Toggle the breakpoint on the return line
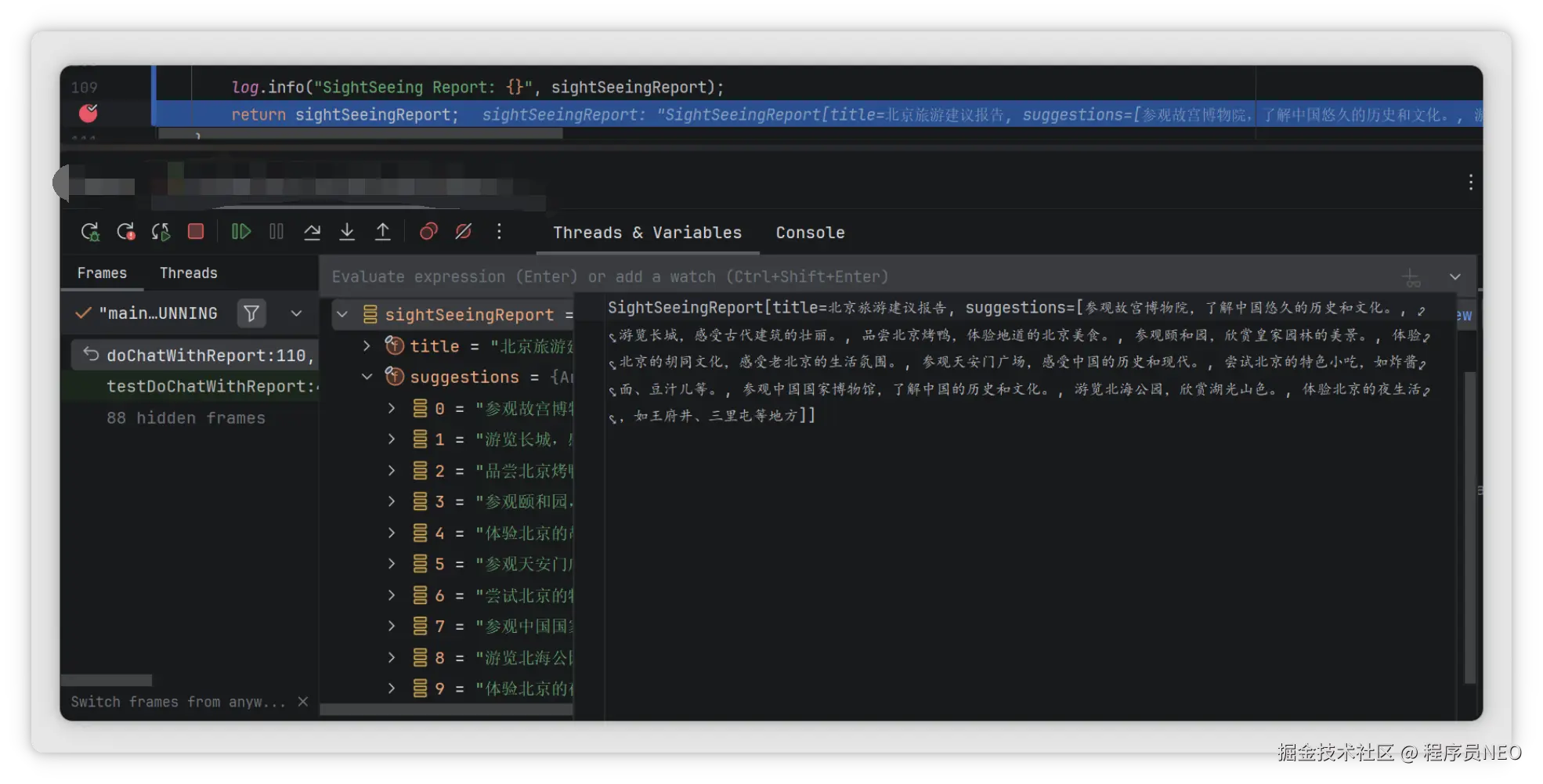 point(89,114)
